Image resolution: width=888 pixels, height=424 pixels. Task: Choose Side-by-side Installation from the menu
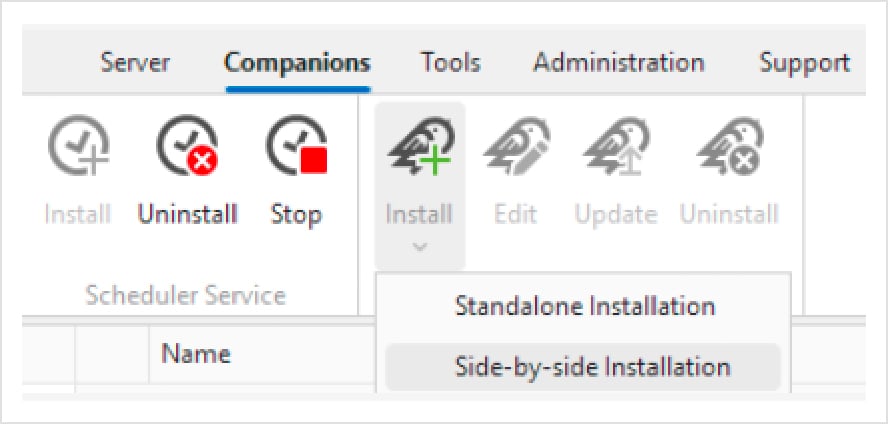click(583, 367)
